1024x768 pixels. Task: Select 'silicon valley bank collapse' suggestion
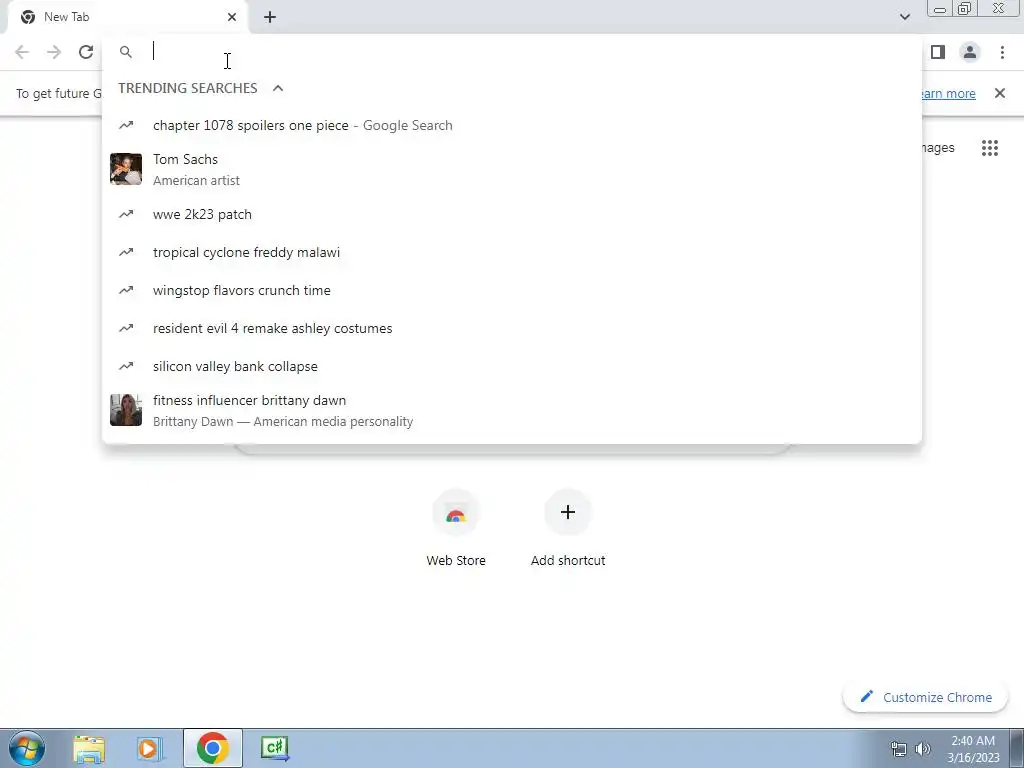512,366
